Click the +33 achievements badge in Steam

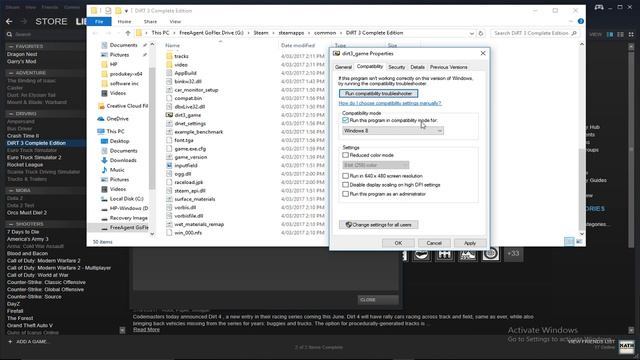tap(513, 254)
